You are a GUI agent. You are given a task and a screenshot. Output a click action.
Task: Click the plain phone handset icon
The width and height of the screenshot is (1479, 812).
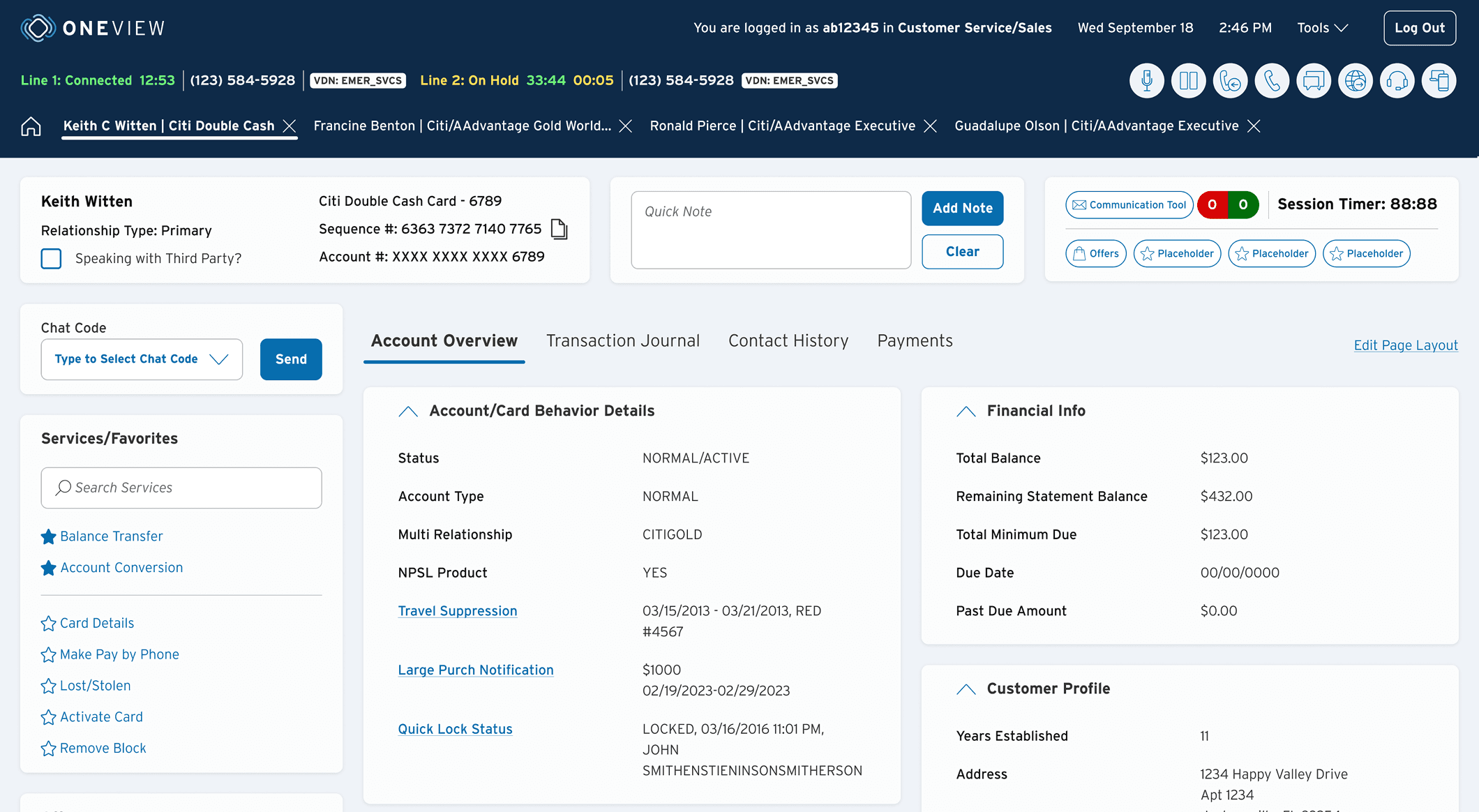[x=1272, y=81]
